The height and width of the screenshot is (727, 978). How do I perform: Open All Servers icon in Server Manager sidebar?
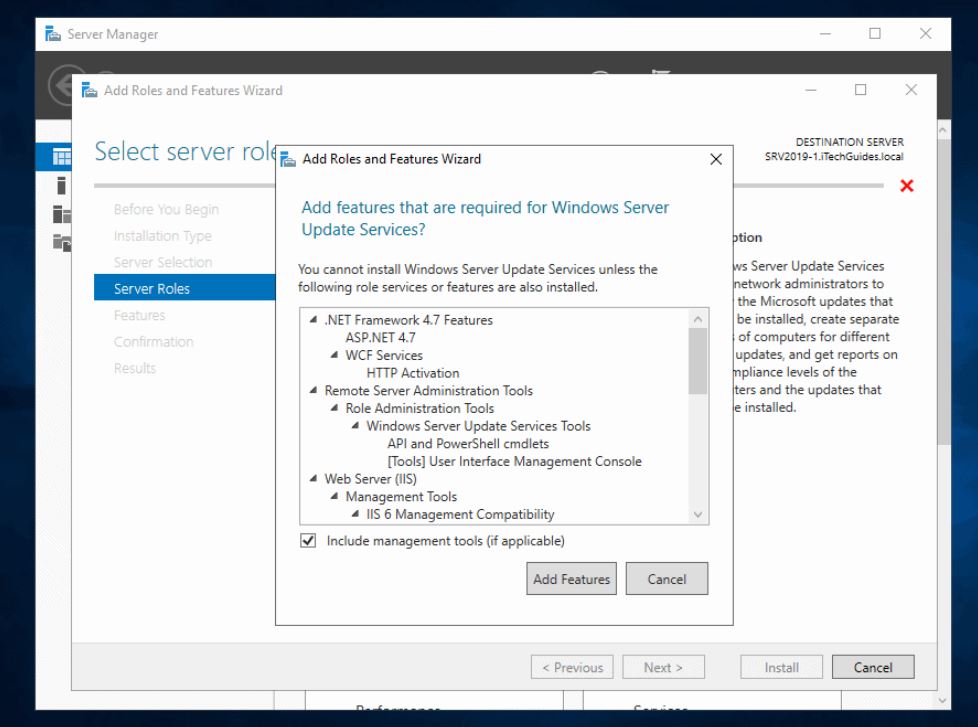click(x=62, y=214)
